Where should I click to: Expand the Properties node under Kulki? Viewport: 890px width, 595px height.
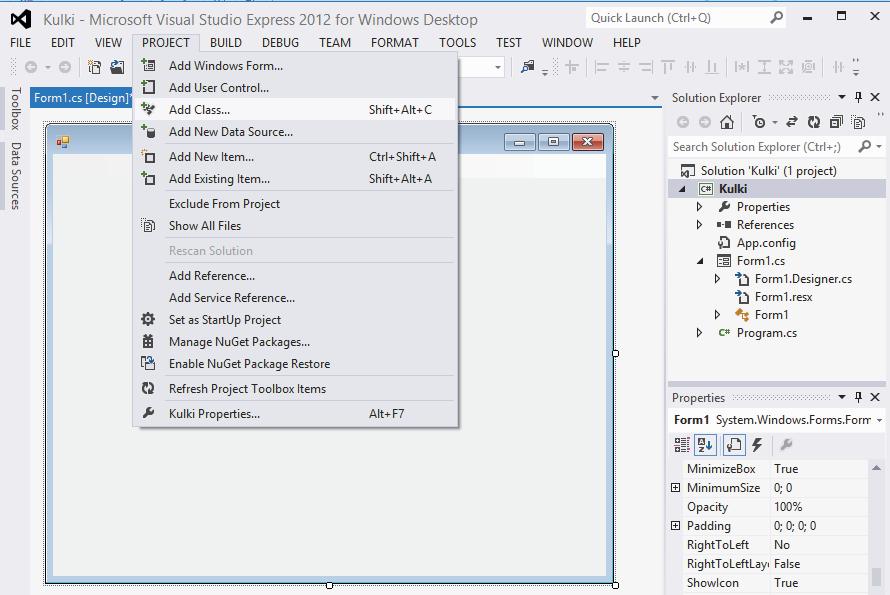tap(700, 207)
